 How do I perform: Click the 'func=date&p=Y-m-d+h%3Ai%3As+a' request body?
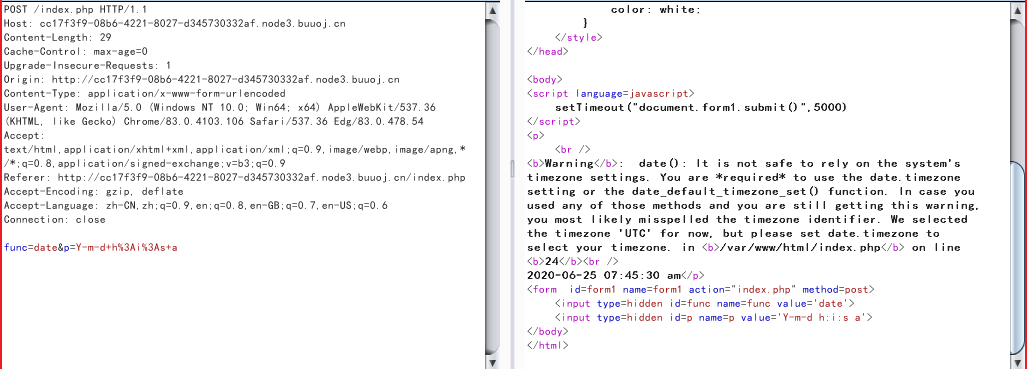pos(90,247)
